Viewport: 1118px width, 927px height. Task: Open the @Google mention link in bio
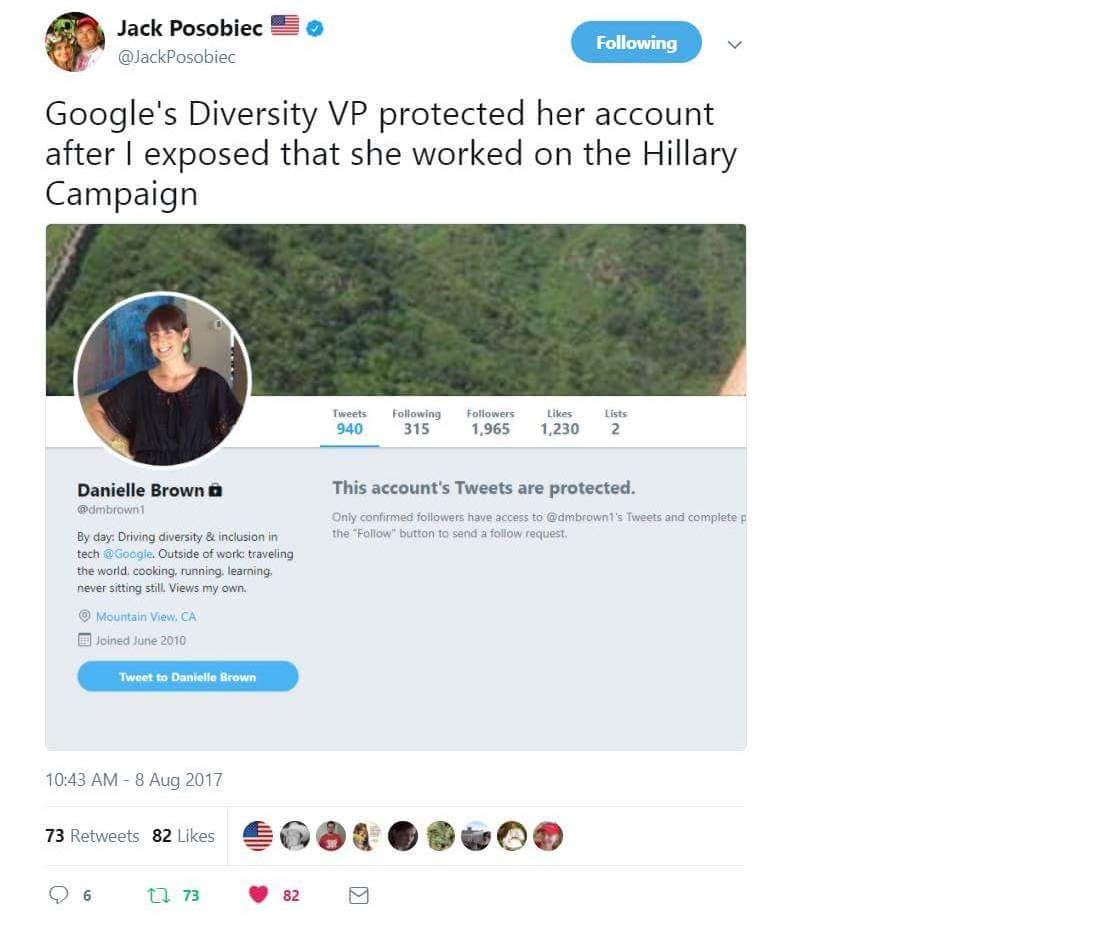(128, 554)
